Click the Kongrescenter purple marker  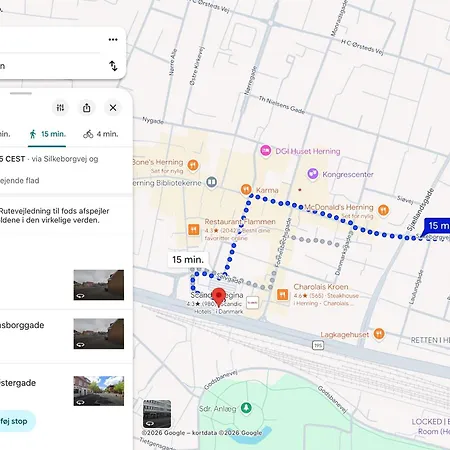pyautogui.click(x=312, y=174)
